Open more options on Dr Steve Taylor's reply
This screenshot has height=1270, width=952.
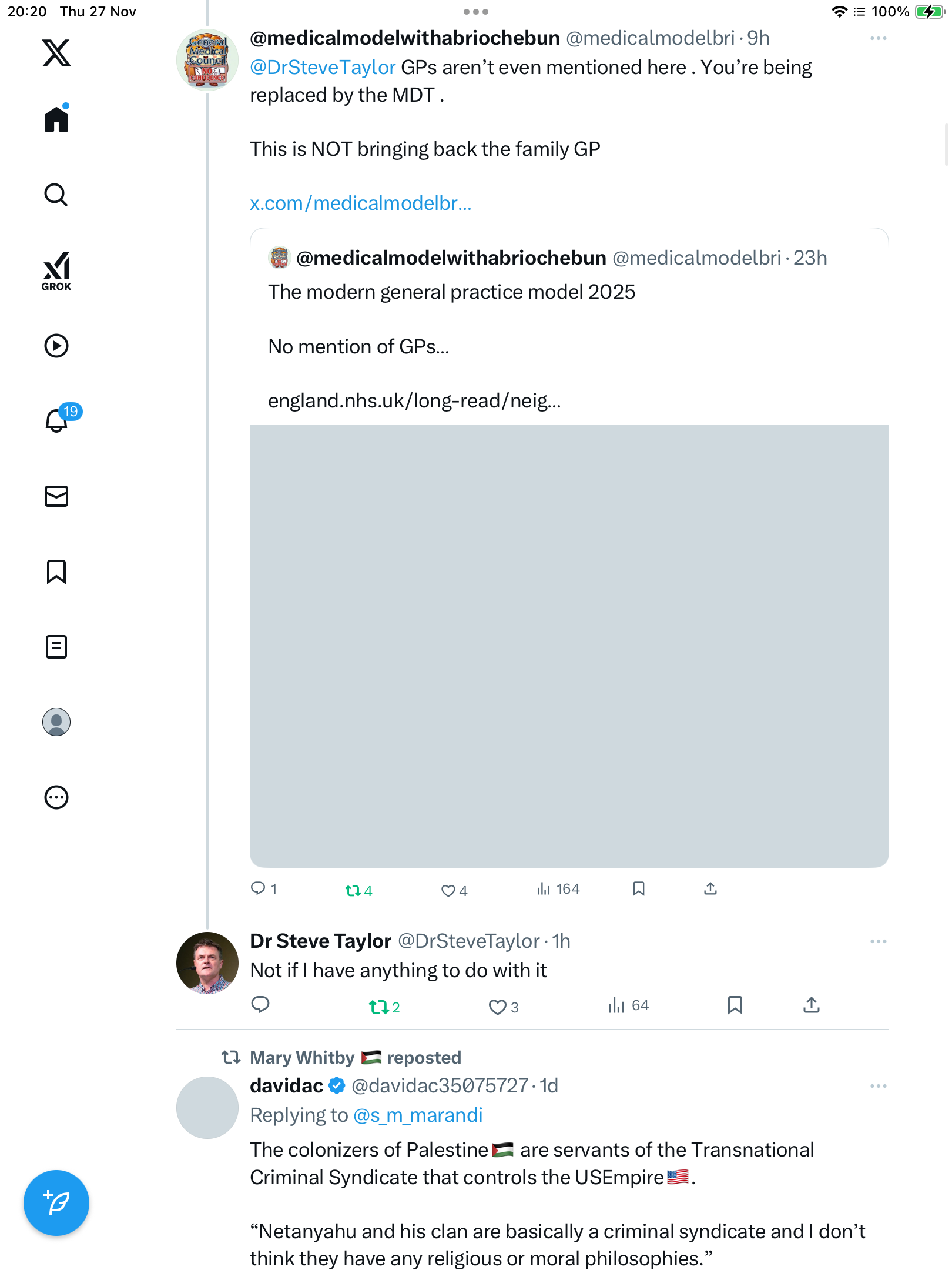coord(878,941)
